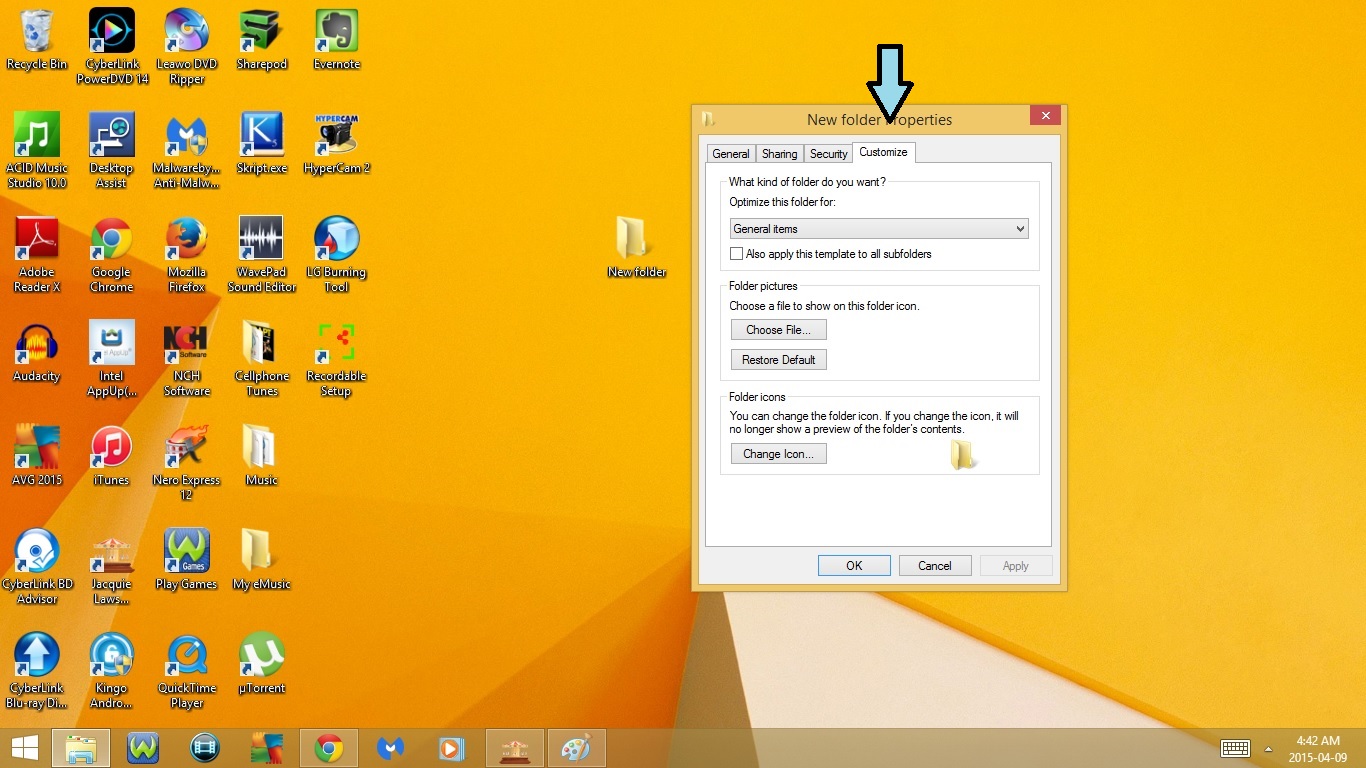The width and height of the screenshot is (1366, 768).
Task: Select the Skript.exe desktop shortcut
Action: 262,143
